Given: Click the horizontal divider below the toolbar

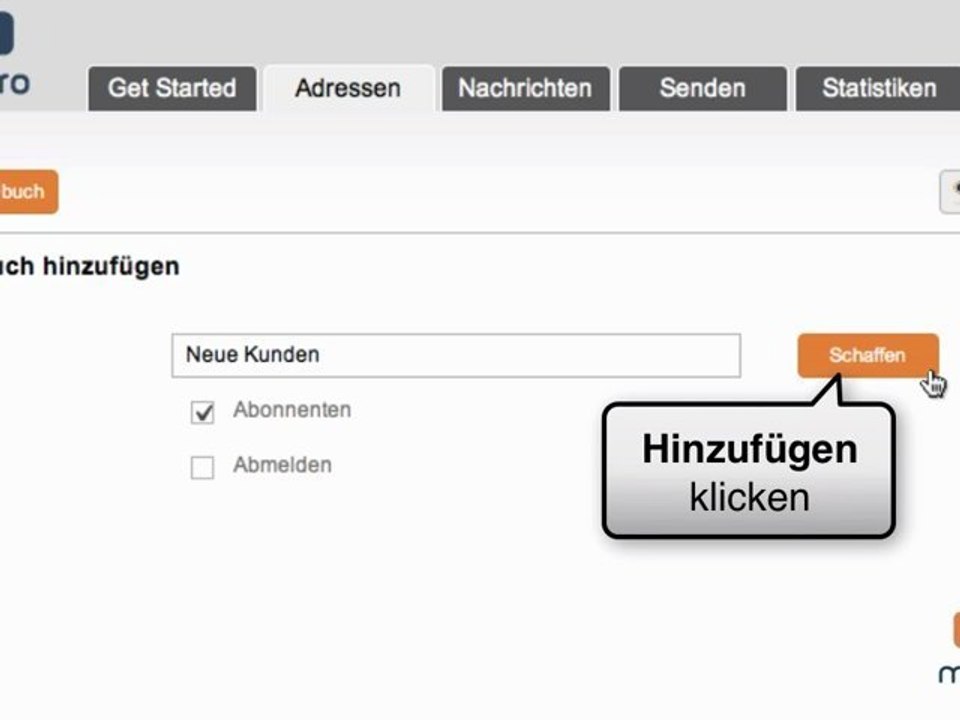Looking at the screenshot, I should 480,233.
